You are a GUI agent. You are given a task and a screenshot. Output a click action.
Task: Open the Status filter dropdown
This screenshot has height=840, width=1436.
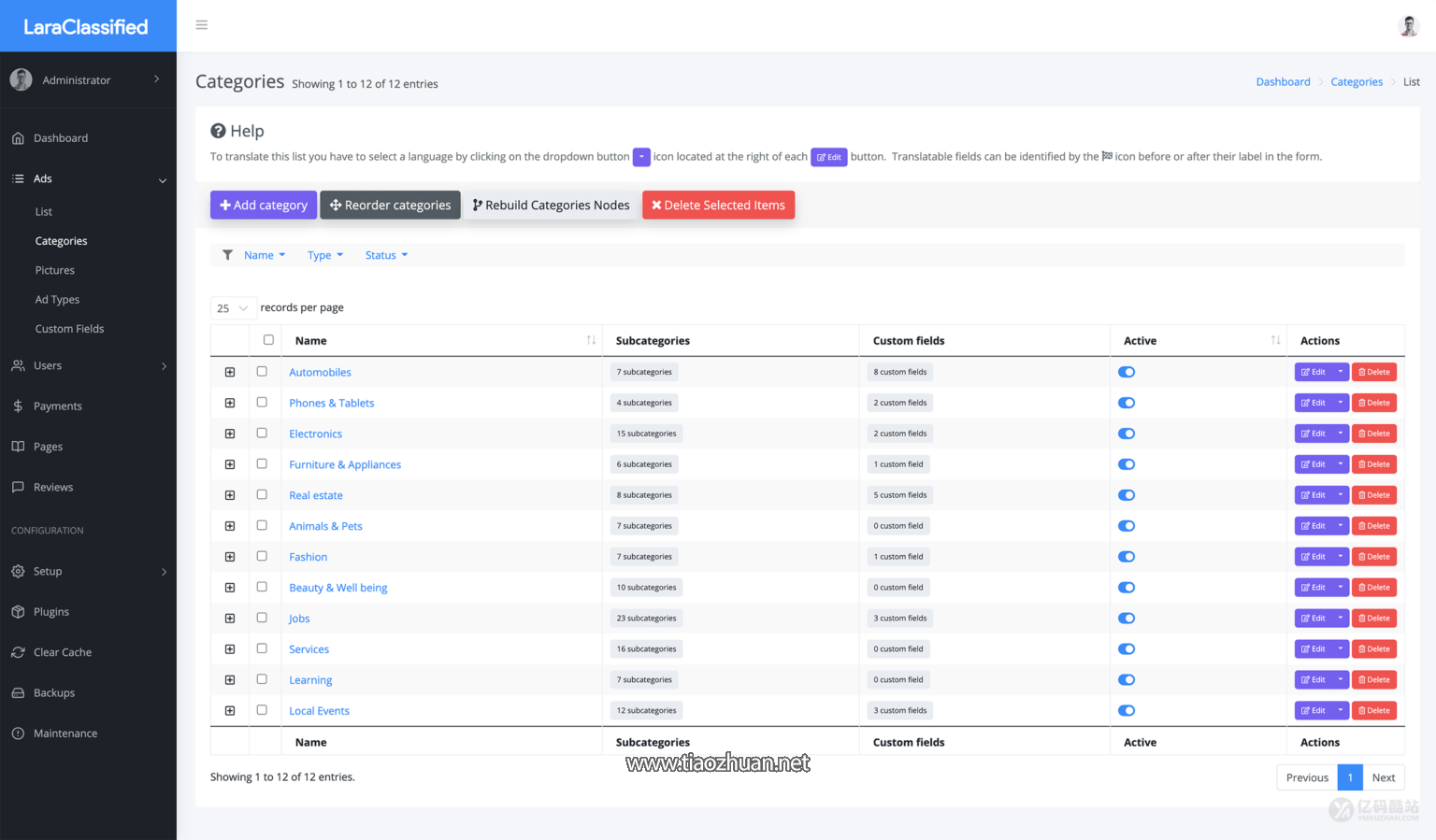pyautogui.click(x=386, y=255)
